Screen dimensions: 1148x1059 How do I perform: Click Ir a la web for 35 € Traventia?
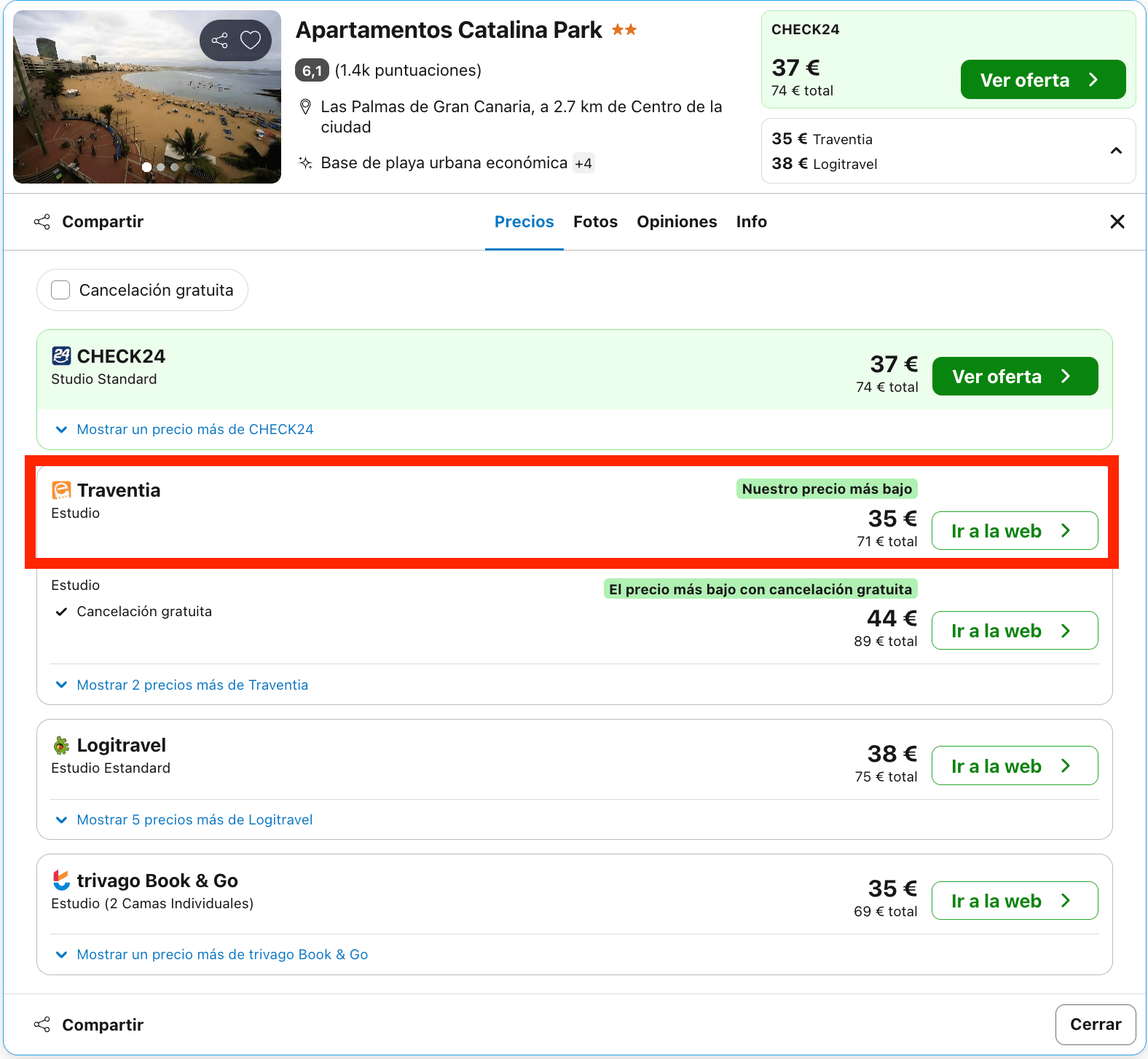pyautogui.click(x=1015, y=530)
